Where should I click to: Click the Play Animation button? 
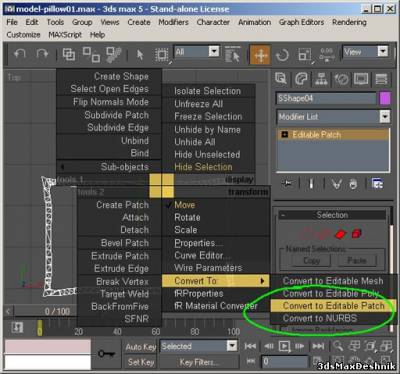pos(284,346)
